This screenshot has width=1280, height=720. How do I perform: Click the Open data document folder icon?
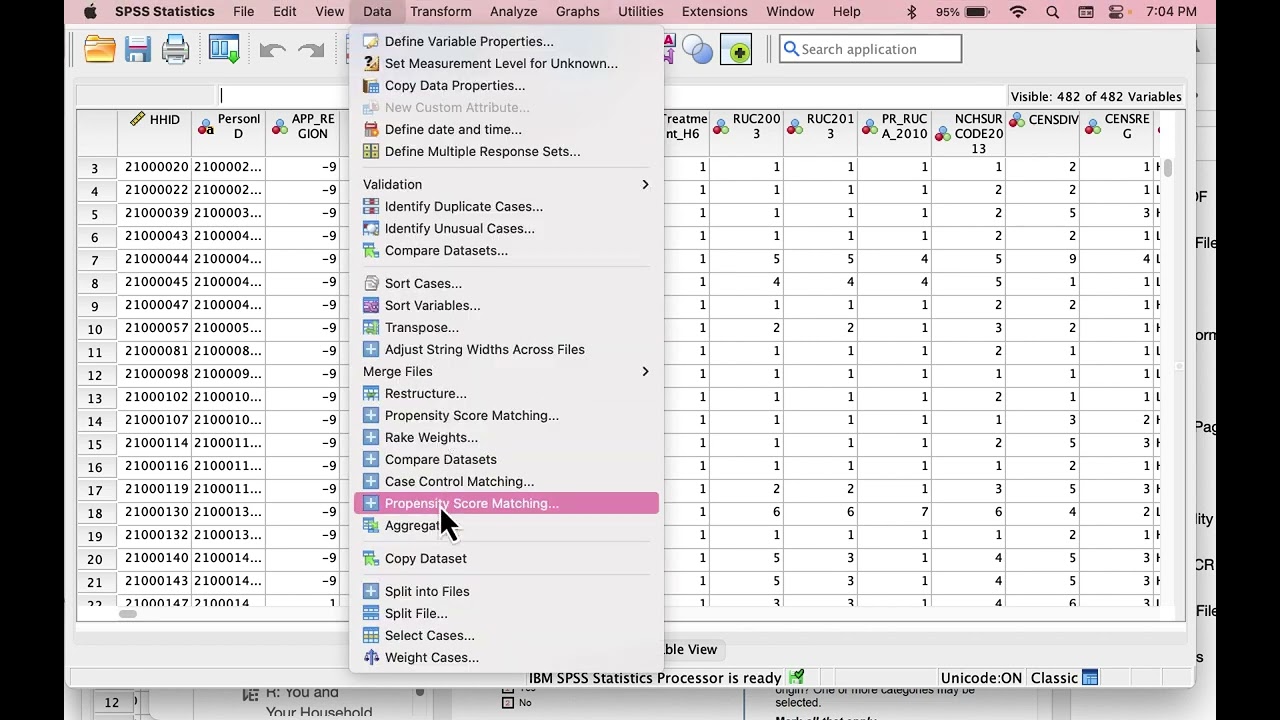point(100,49)
